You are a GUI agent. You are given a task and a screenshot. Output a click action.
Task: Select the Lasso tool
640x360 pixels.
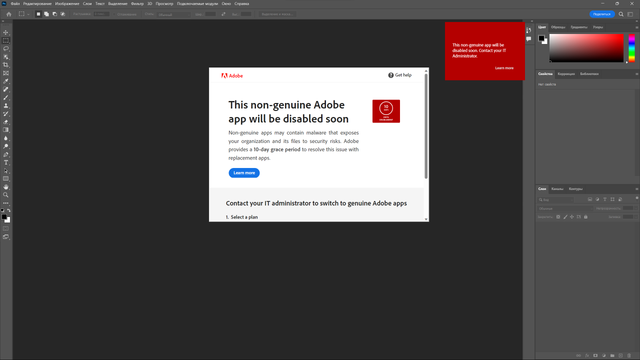(x=6, y=49)
